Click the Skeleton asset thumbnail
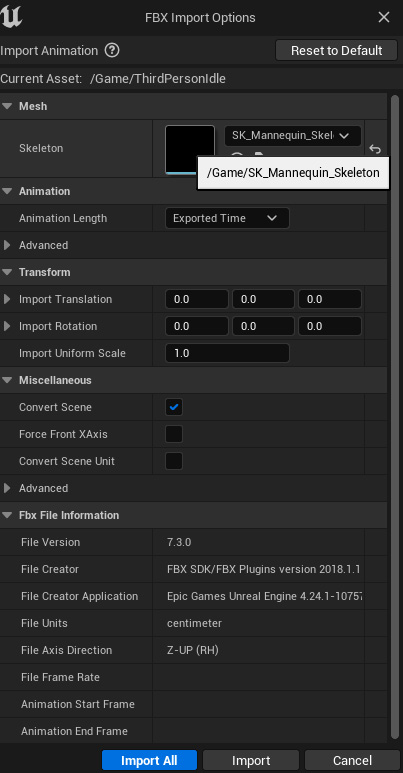 coord(190,149)
